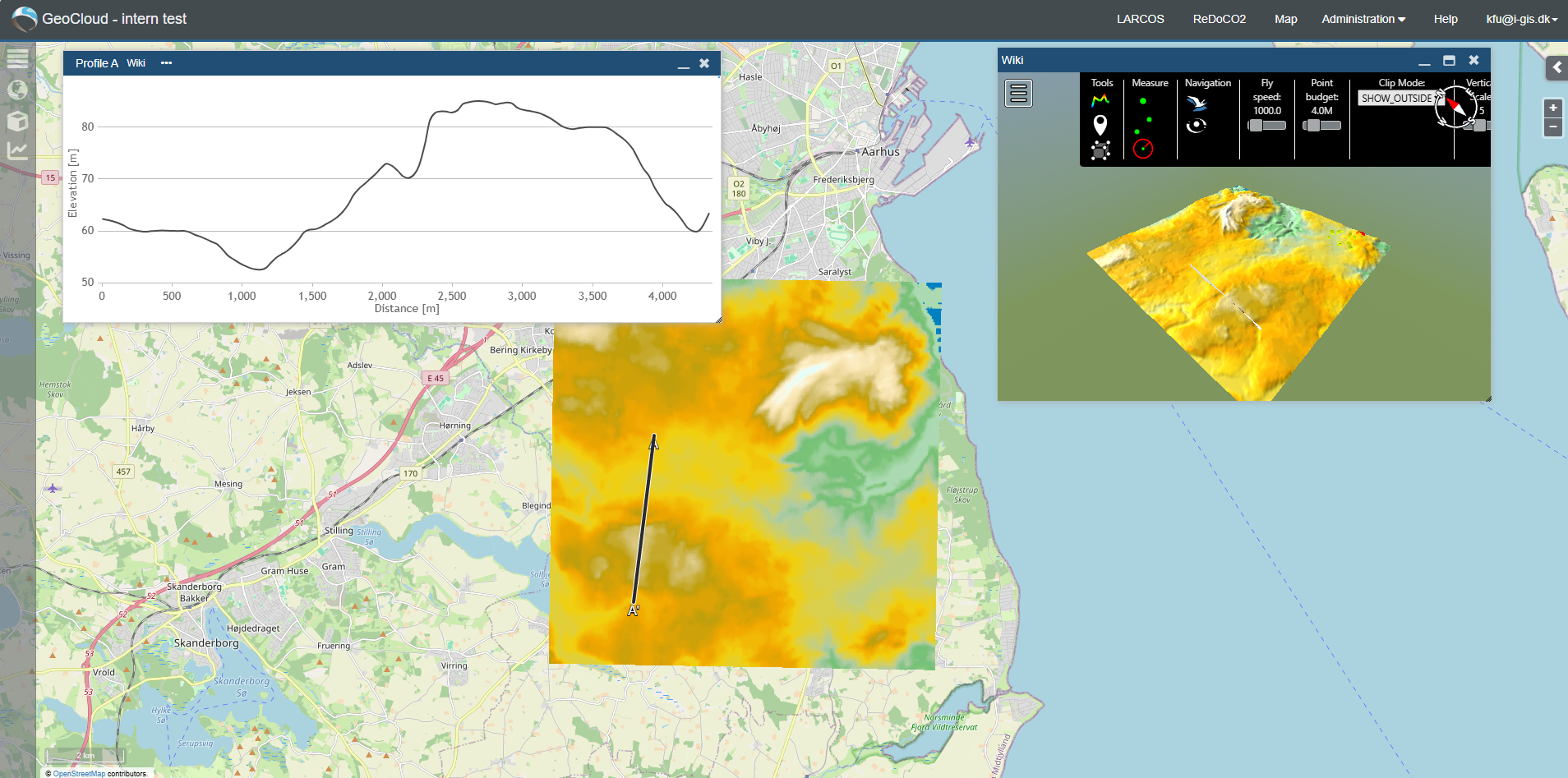The image size is (1568, 778).
Task: Open the ReDoCO2 menu item
Action: click(x=1219, y=19)
